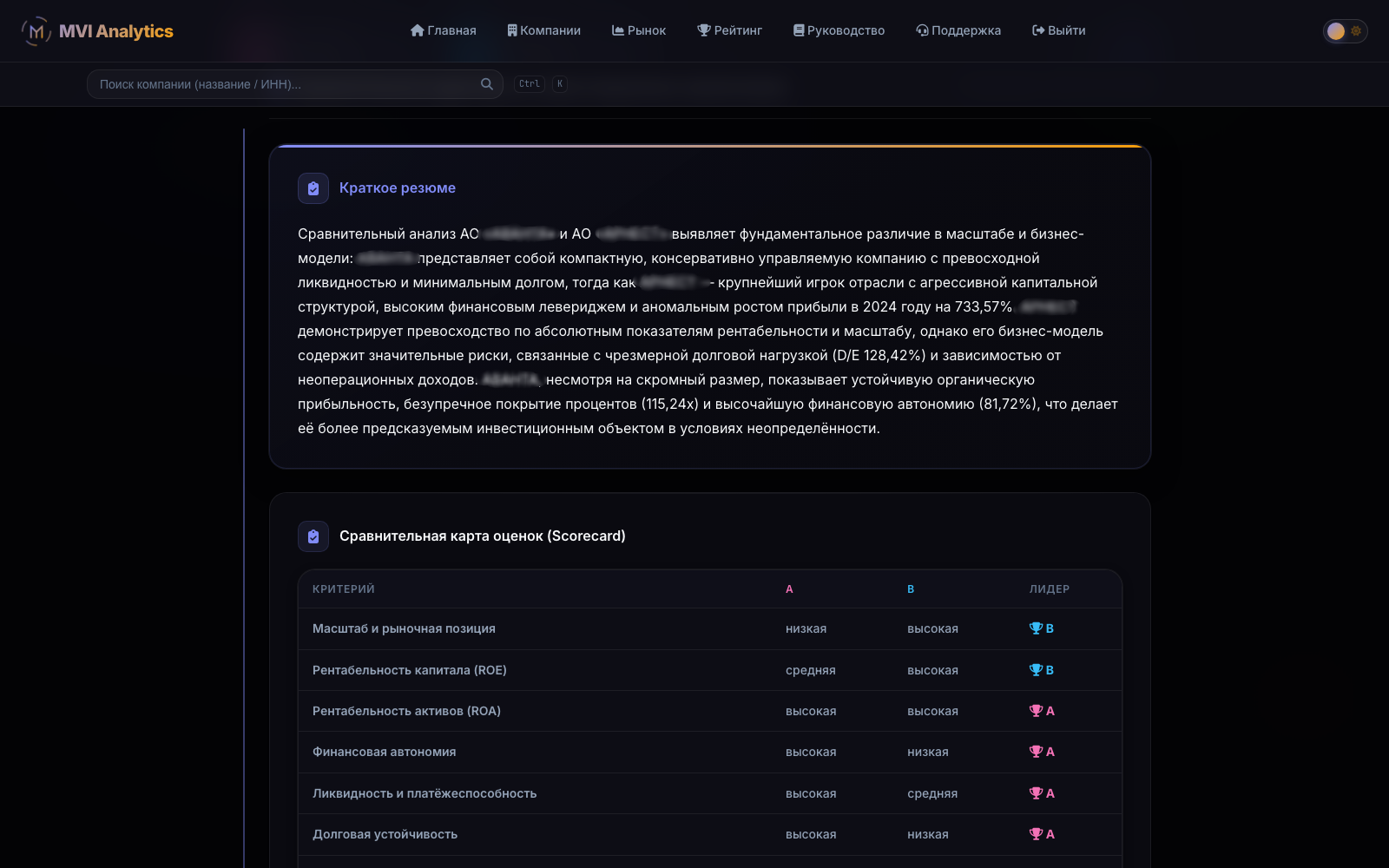1389x868 pixels.
Task: Click the trophy icon in Долговая устойчивость row
Action: pos(1036,834)
